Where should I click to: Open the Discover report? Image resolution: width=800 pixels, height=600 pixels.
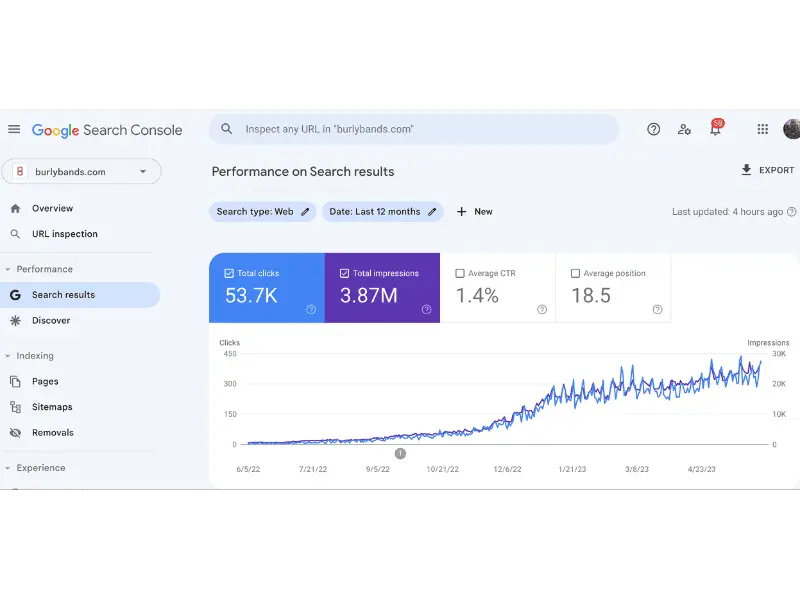[x=51, y=320]
